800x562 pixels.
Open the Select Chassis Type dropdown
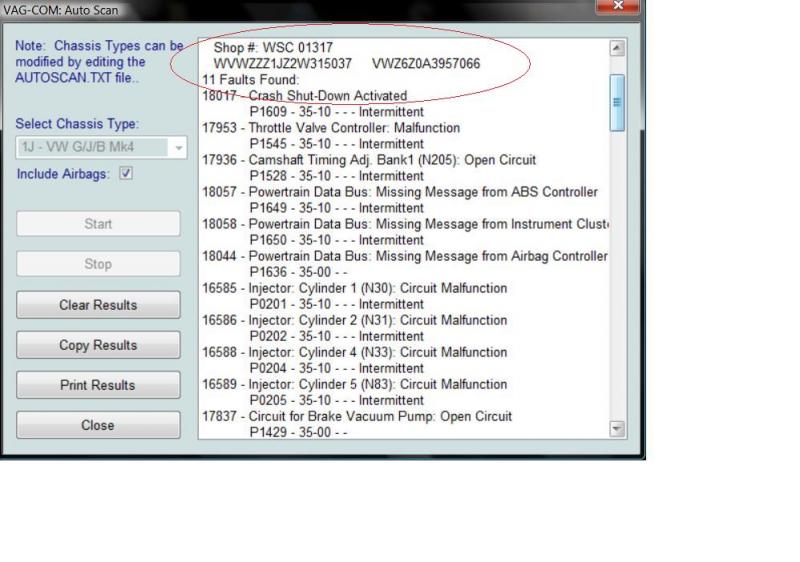(x=102, y=147)
